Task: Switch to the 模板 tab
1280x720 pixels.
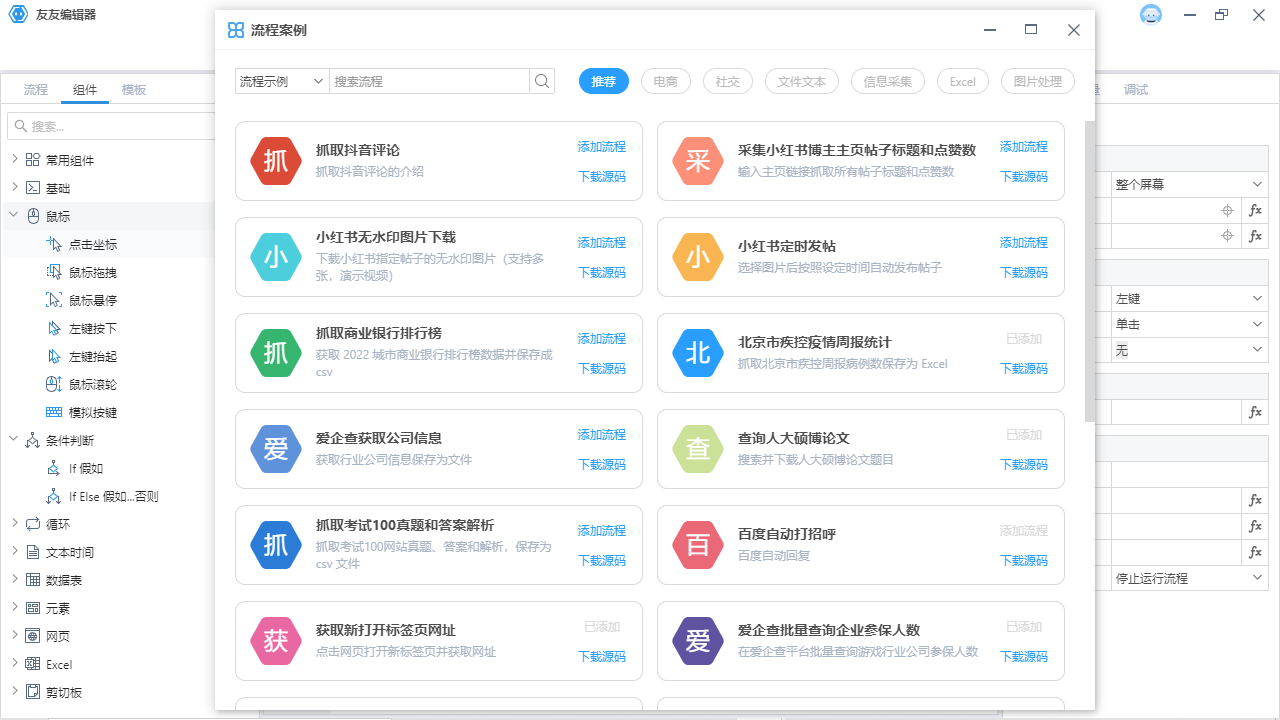Action: [134, 89]
